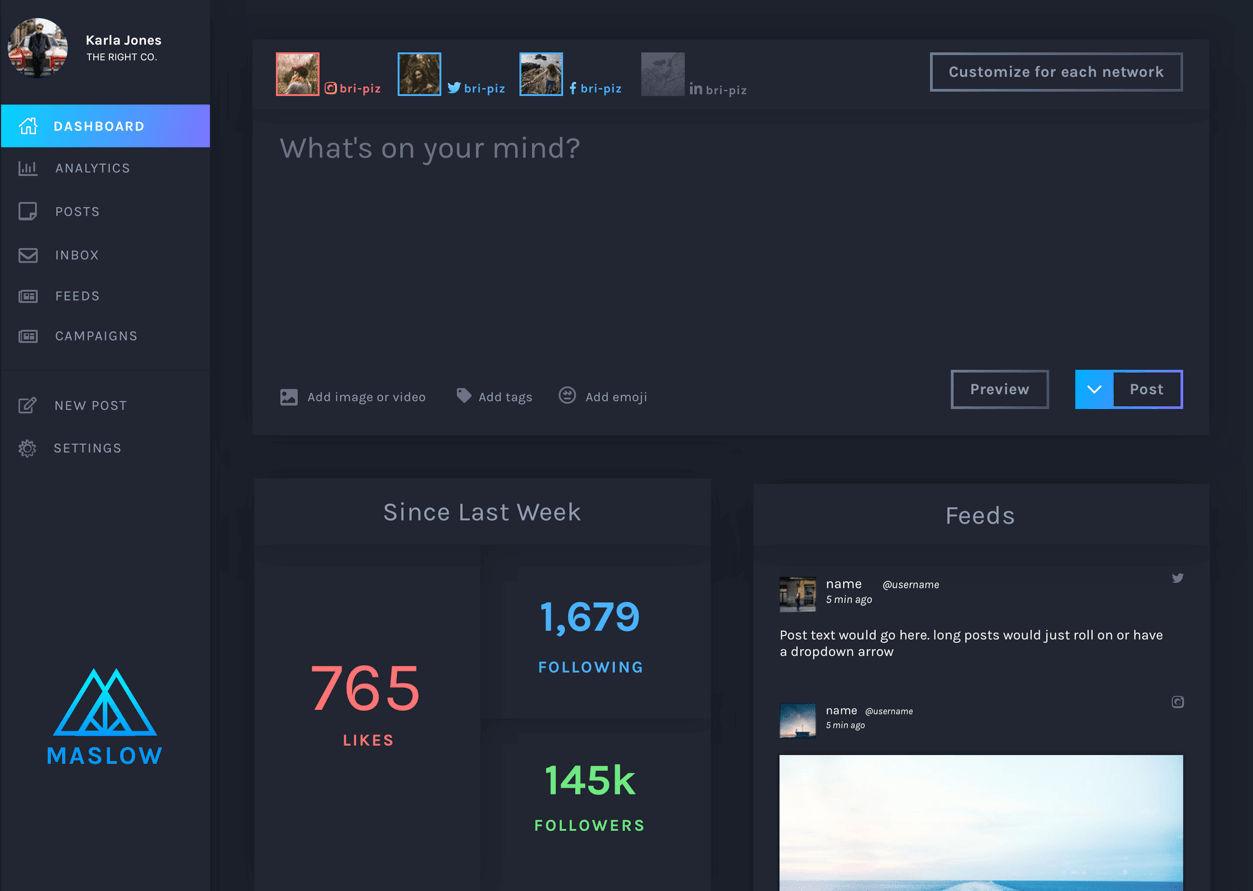Click the Add tags tag icon

(x=464, y=396)
